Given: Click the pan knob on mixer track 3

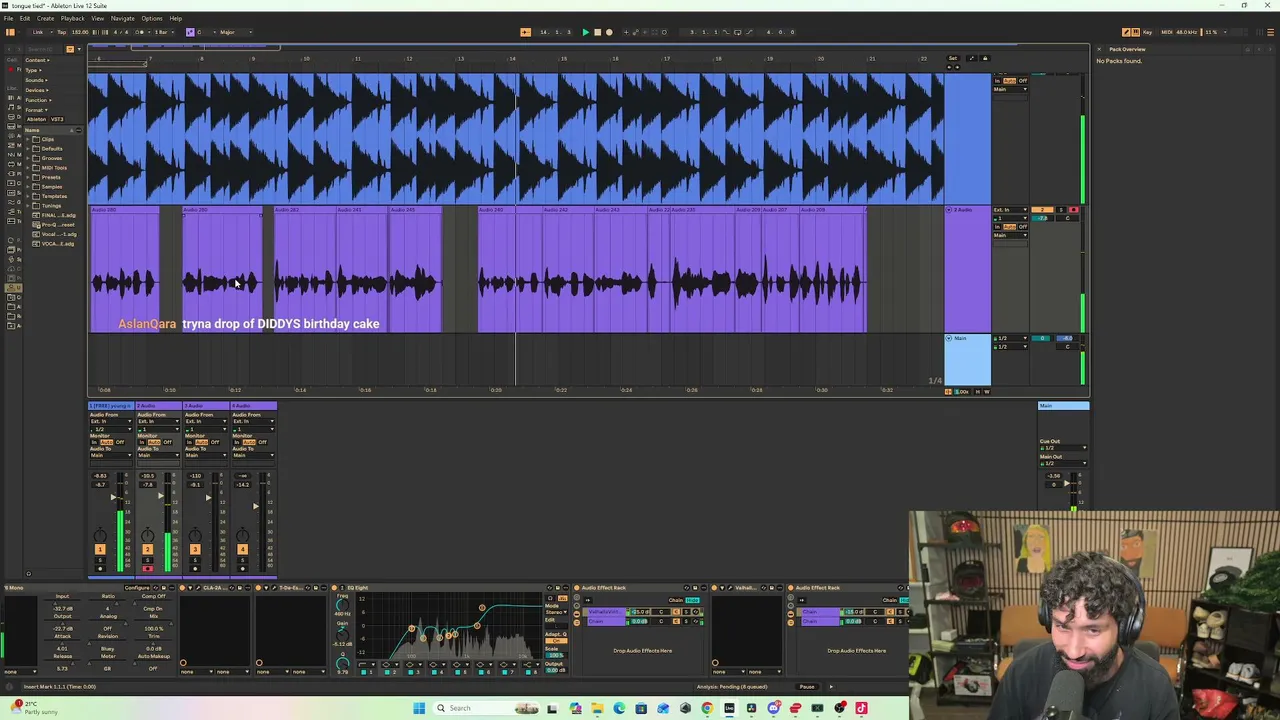Looking at the screenshot, I should [x=195, y=534].
